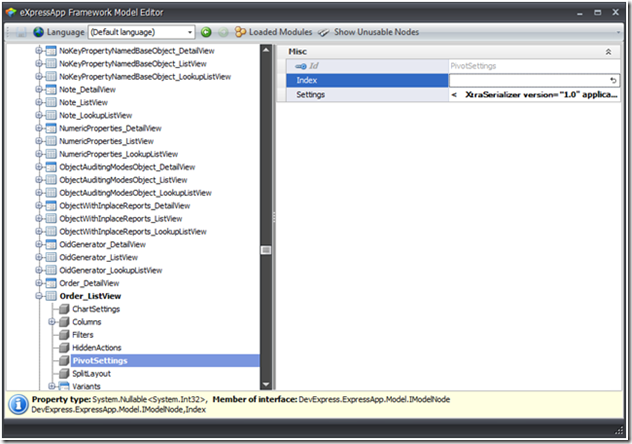The image size is (632, 444).
Task: Click the Order_DetailView view icon
Action: (51, 283)
